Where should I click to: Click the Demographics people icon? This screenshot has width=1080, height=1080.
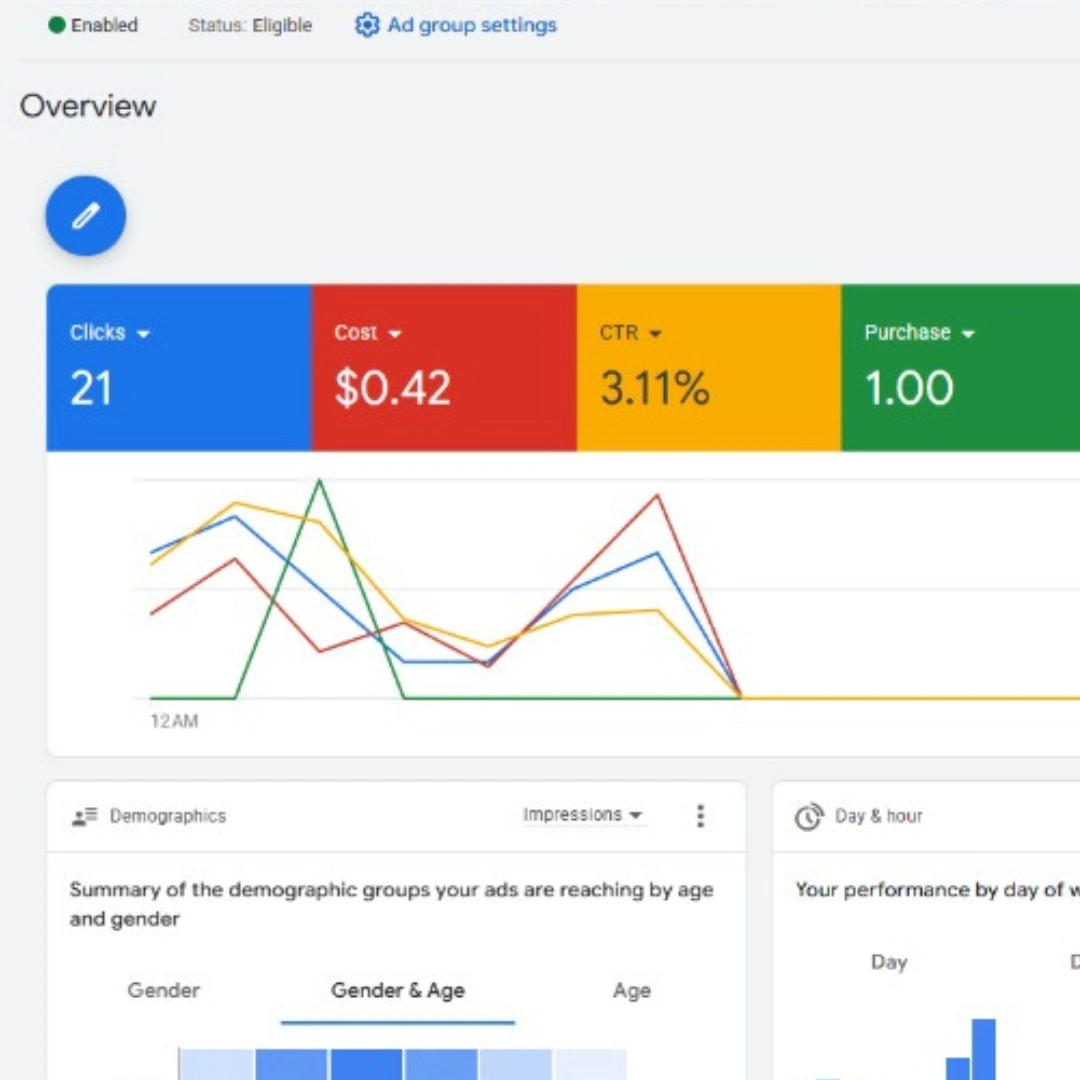(82, 815)
